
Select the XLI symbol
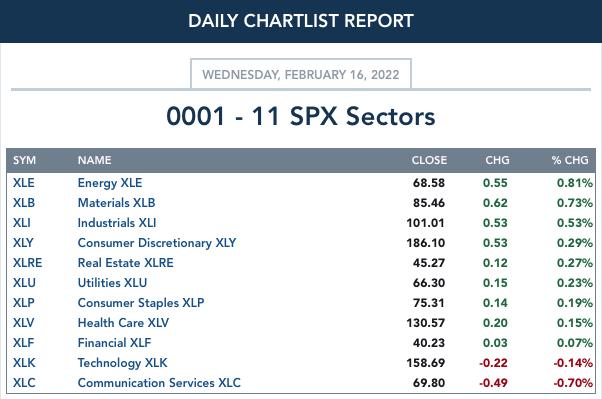coord(22,223)
